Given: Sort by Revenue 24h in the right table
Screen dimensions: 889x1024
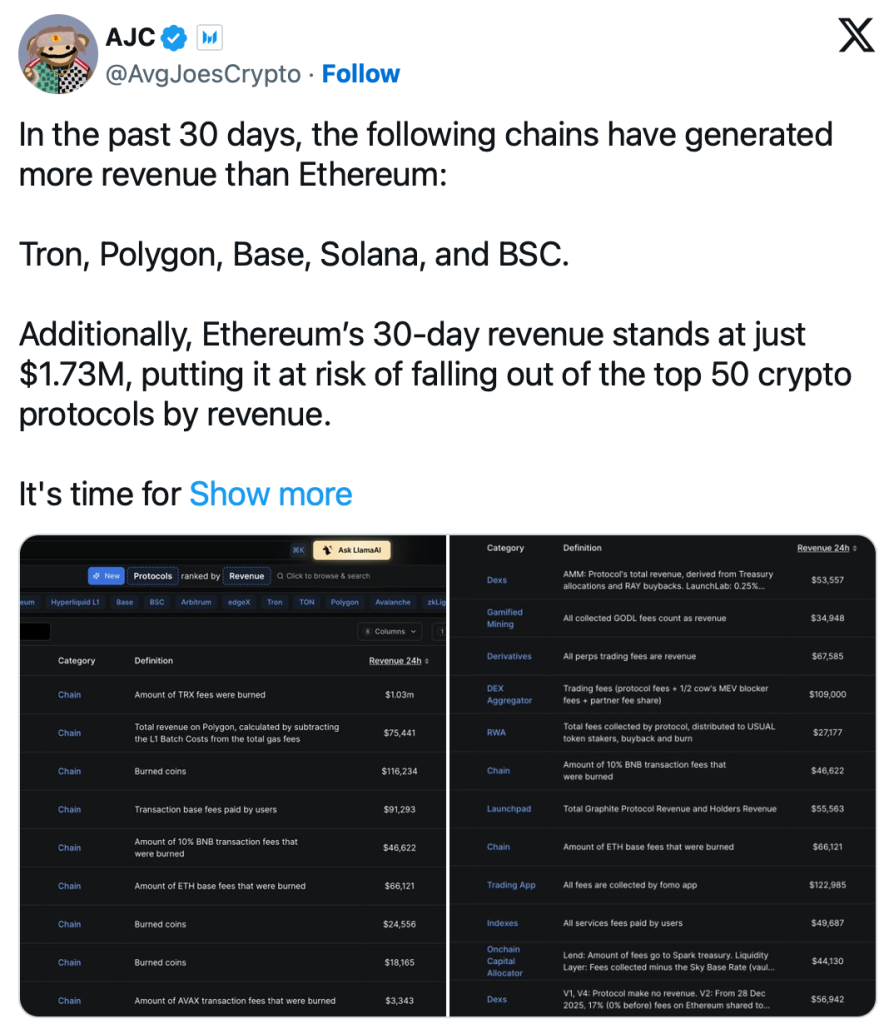Looking at the screenshot, I should tap(826, 548).
